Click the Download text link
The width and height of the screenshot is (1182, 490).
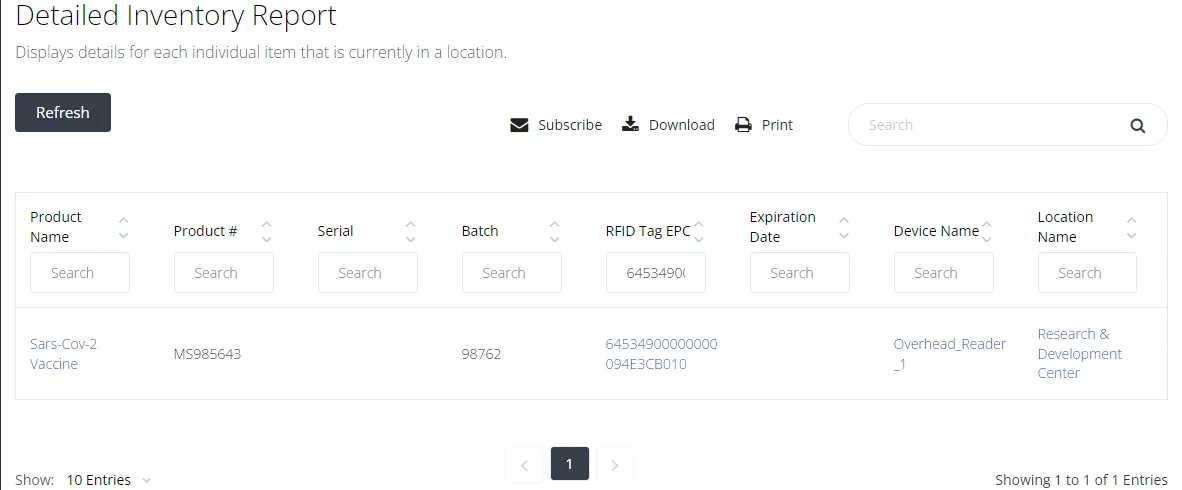coord(681,125)
